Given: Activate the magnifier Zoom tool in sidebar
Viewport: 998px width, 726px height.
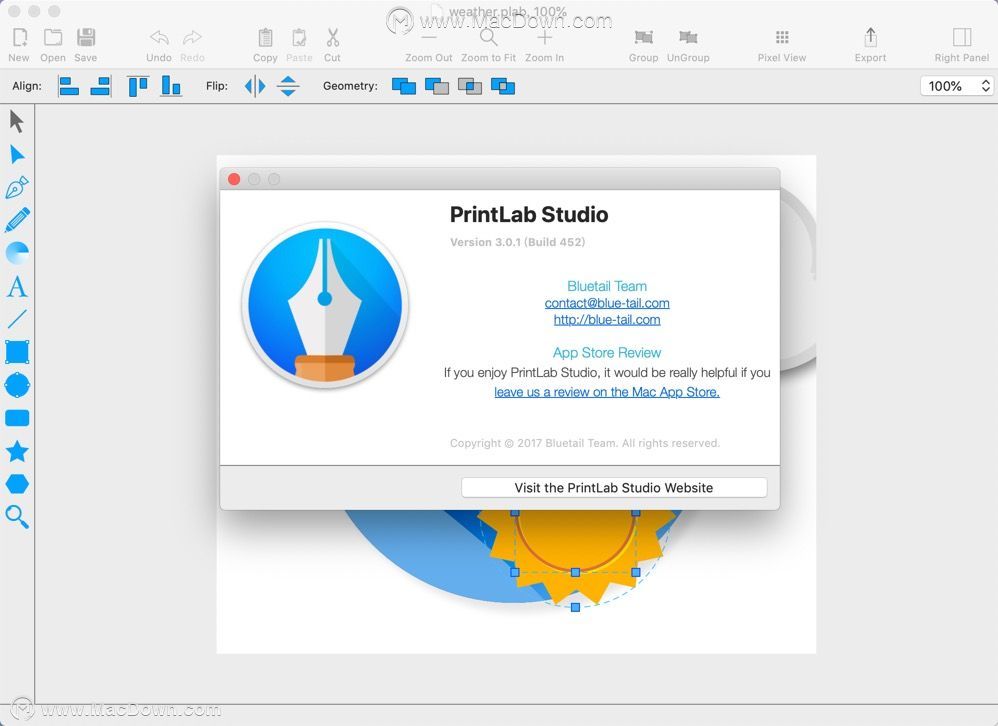Looking at the screenshot, I should click(x=17, y=517).
